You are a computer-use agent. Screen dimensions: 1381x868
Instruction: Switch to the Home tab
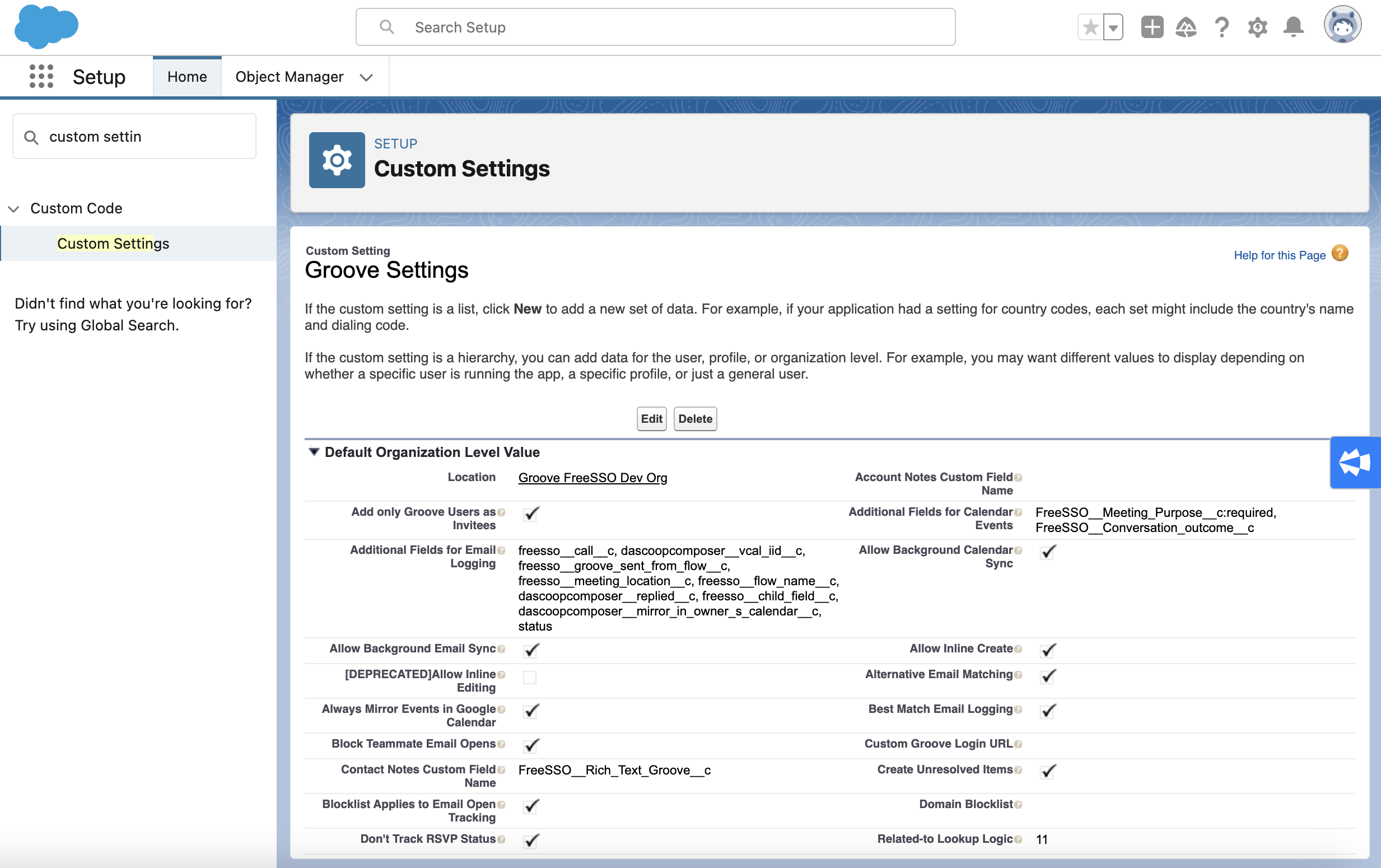point(187,76)
